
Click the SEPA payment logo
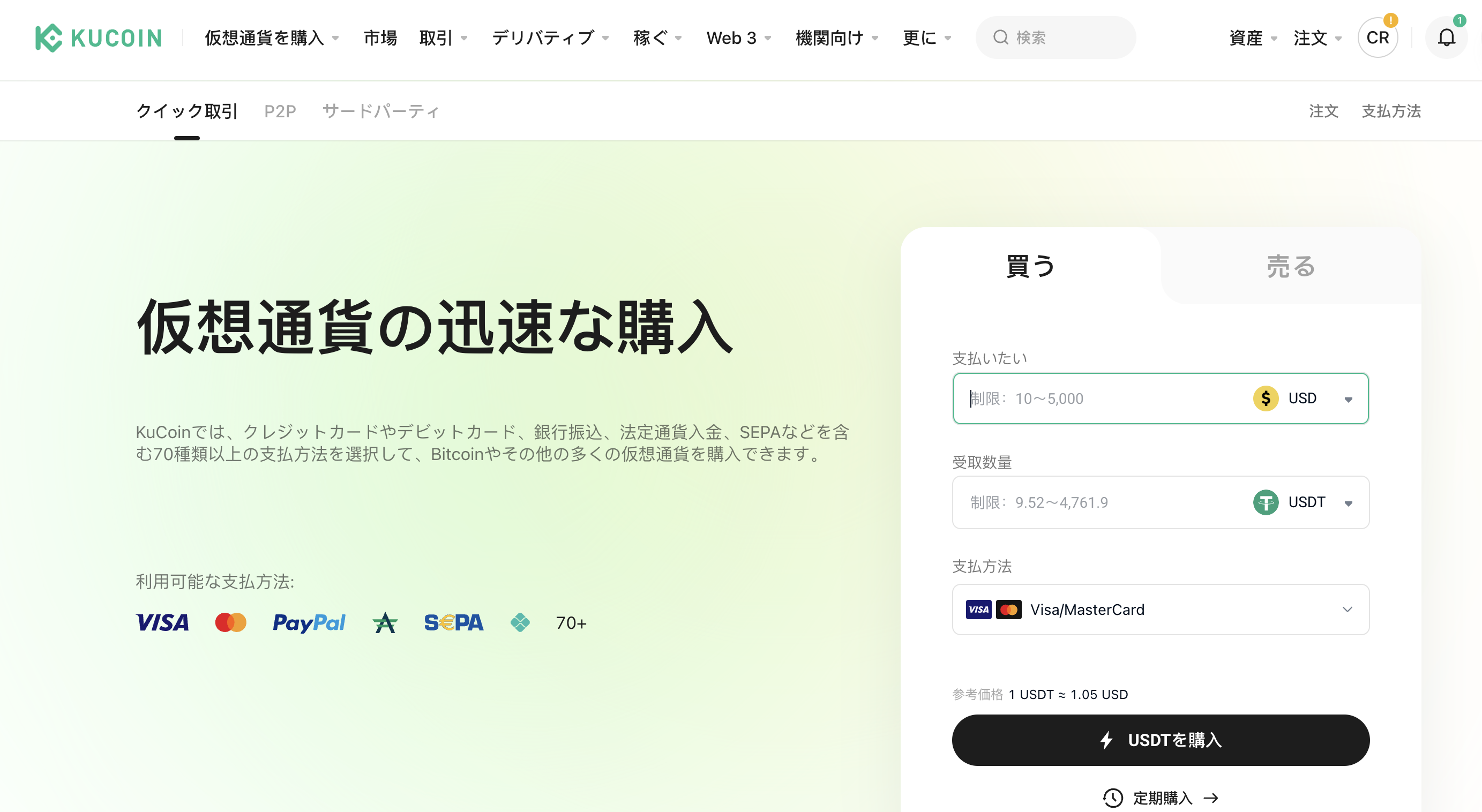pos(453,623)
